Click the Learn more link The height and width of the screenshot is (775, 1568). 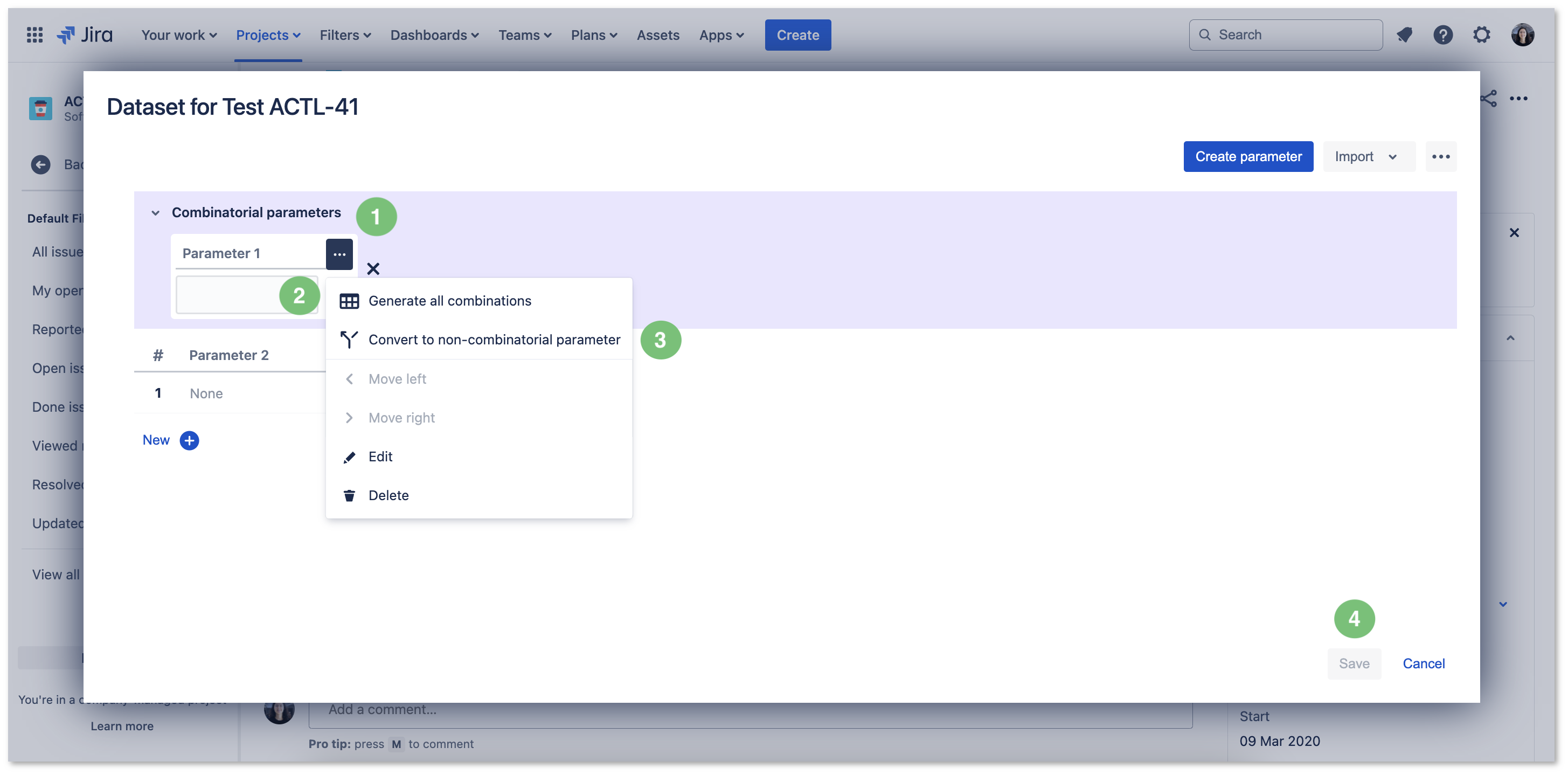[122, 726]
